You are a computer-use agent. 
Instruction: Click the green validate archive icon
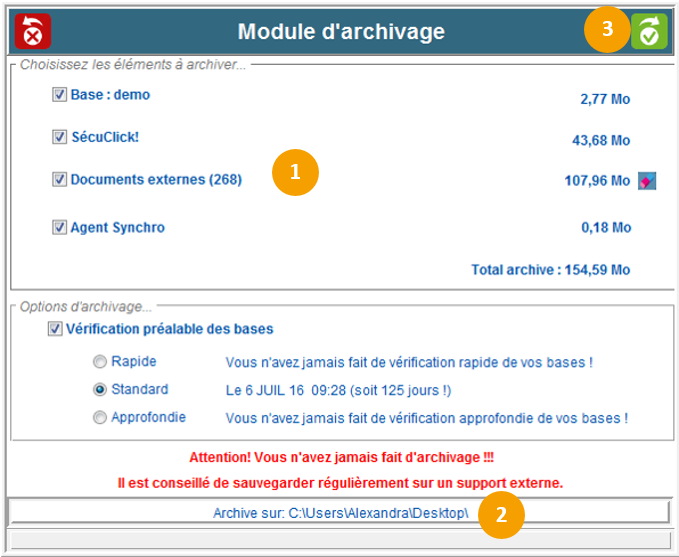click(x=648, y=31)
